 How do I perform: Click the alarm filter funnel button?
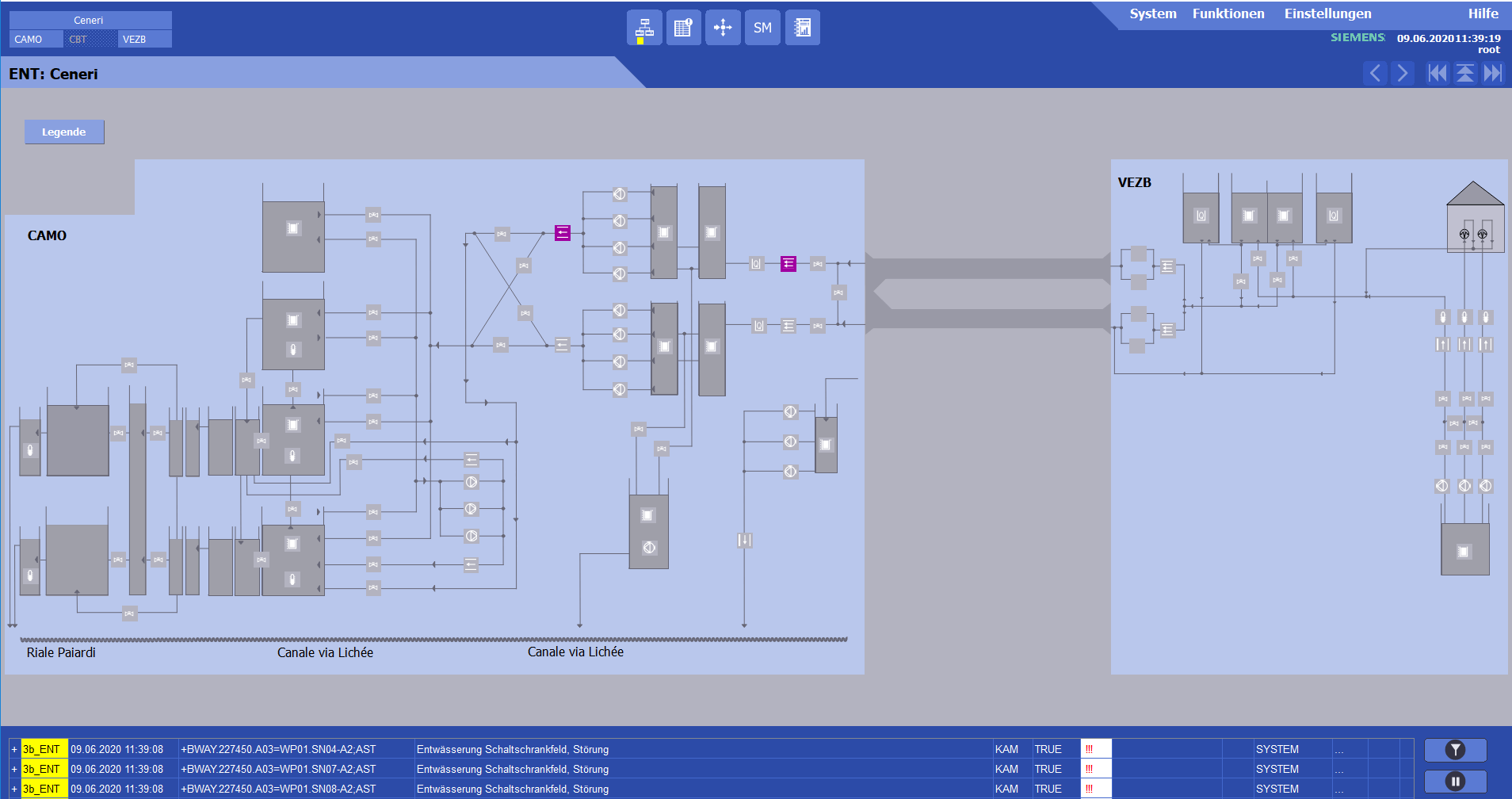1455,750
